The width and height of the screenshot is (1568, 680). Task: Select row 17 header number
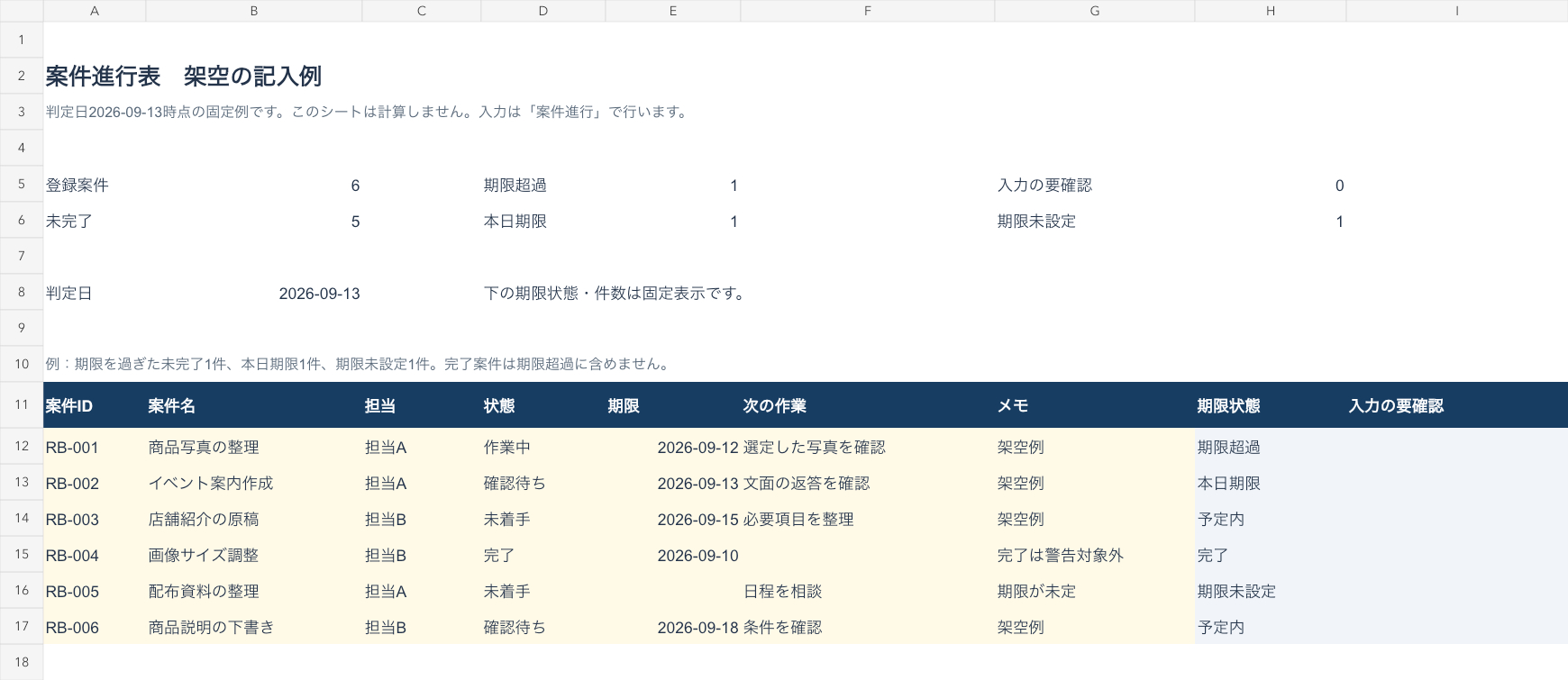click(x=22, y=626)
